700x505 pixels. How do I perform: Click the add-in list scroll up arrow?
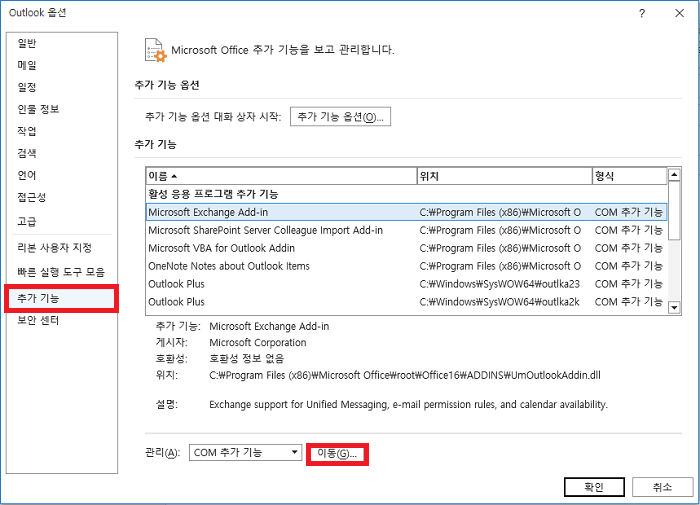point(674,175)
